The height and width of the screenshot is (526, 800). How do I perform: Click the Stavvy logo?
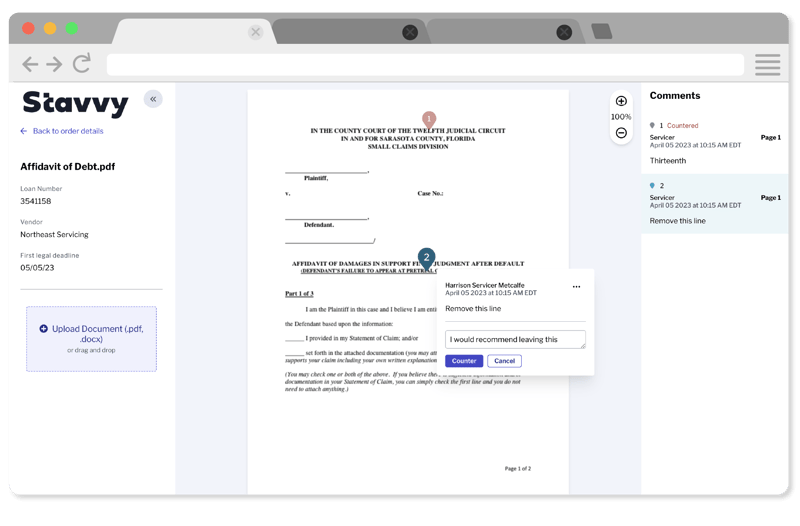[76, 104]
